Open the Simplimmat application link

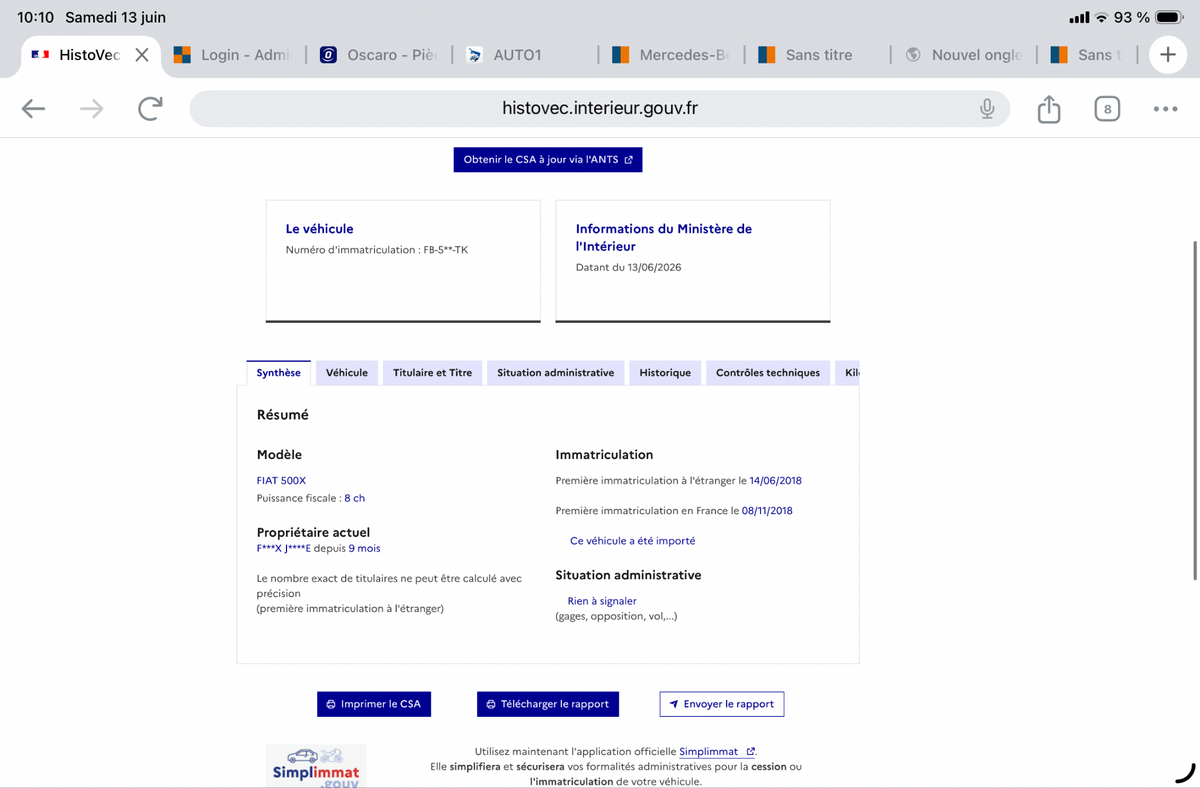click(x=717, y=752)
